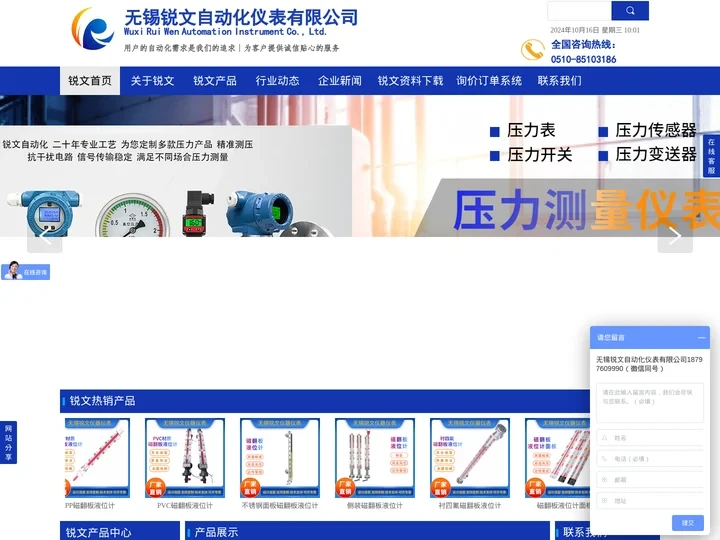Open the 不锈钢面板磁翻板液位计 product image
Image resolution: width=720 pixels, height=540 pixels.
[x=280, y=458]
